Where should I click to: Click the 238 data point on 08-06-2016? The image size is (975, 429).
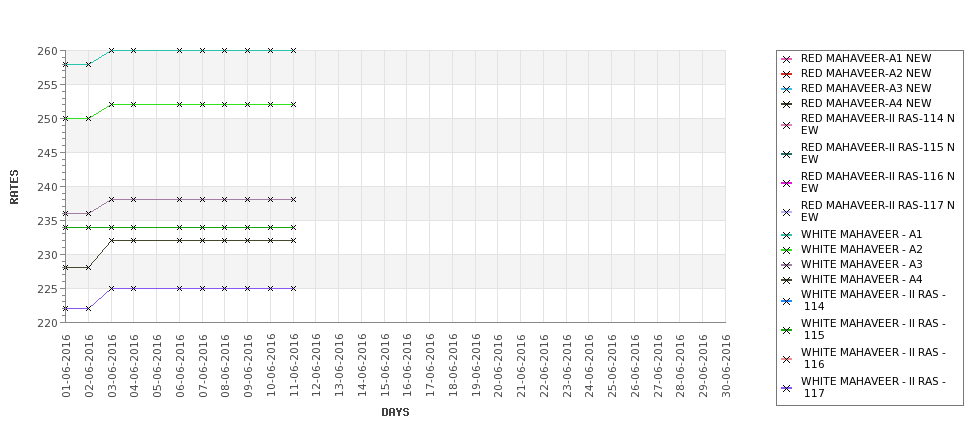224,200
